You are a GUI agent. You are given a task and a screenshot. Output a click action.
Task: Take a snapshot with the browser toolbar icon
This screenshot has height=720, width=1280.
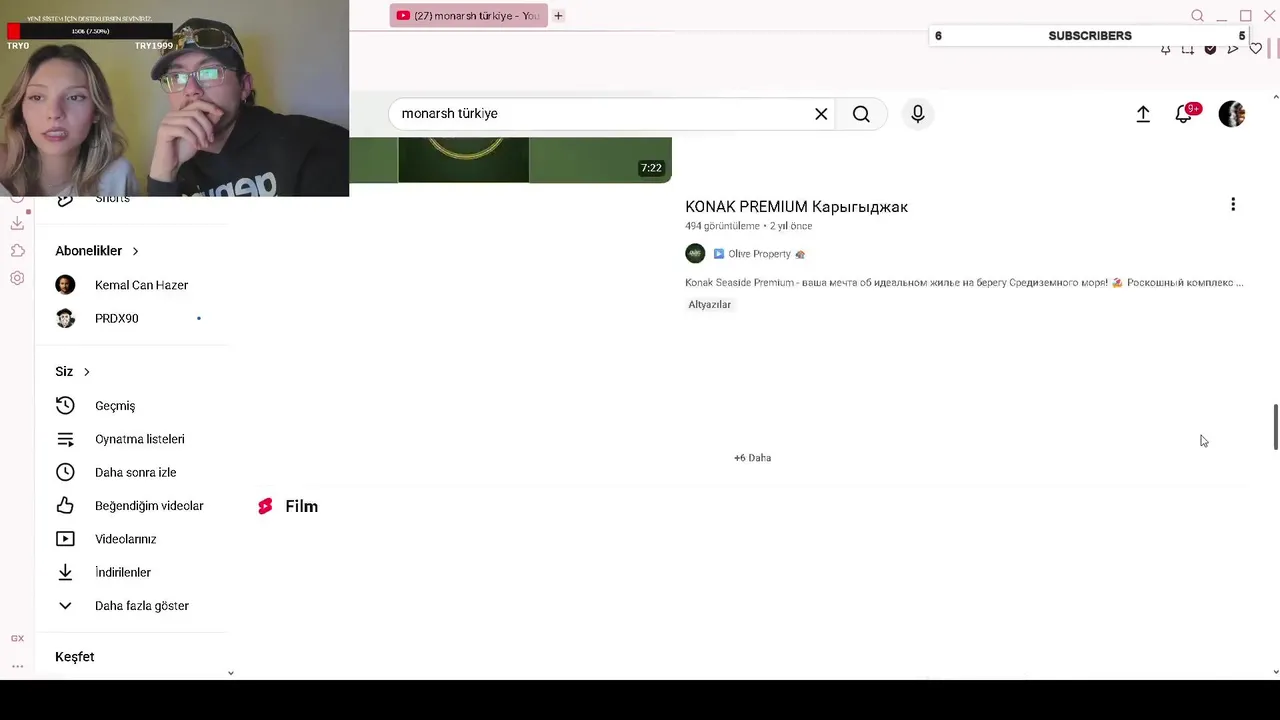point(1187,49)
